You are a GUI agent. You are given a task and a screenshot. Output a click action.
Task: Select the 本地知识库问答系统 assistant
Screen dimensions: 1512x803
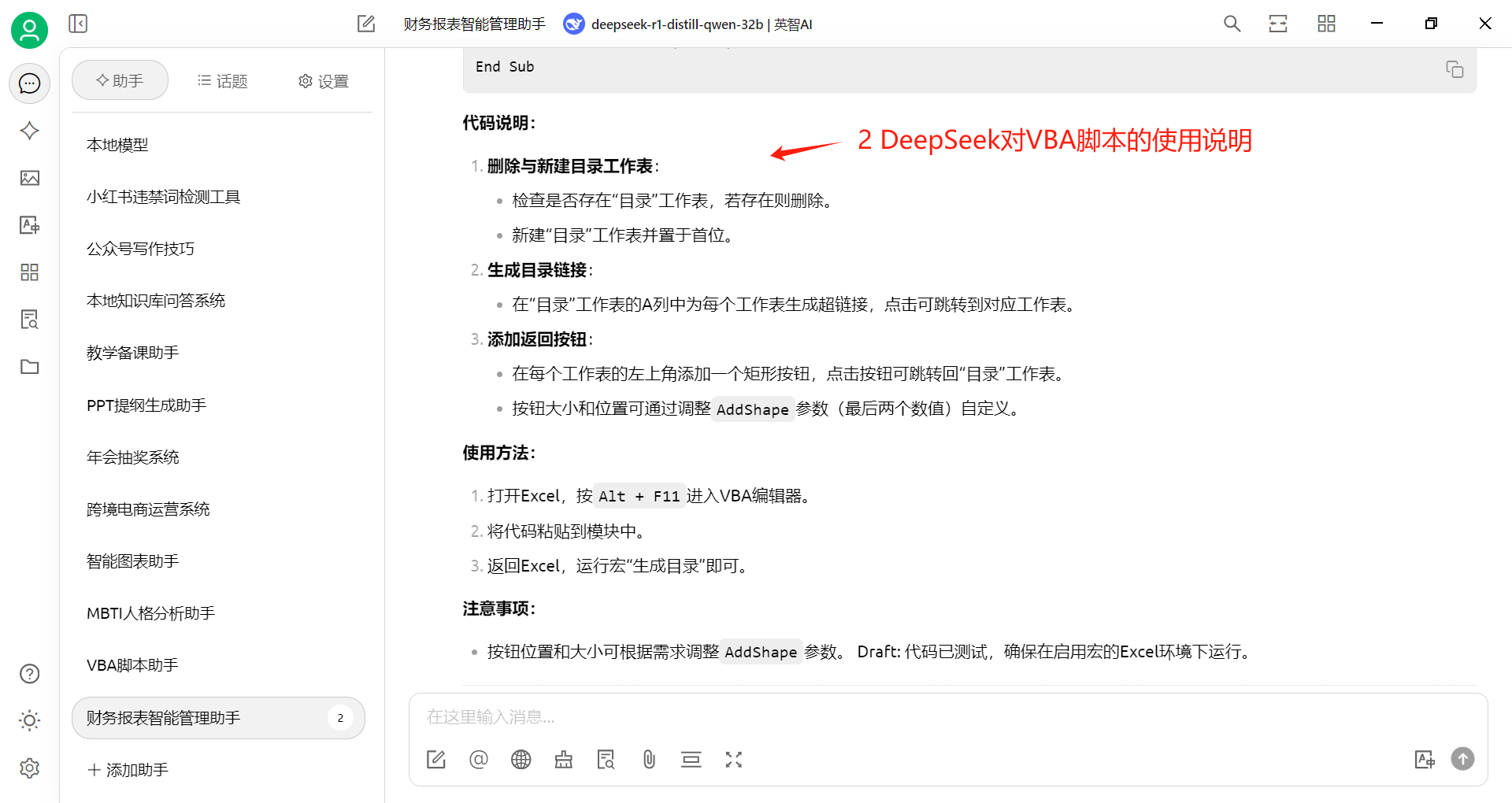coord(218,301)
